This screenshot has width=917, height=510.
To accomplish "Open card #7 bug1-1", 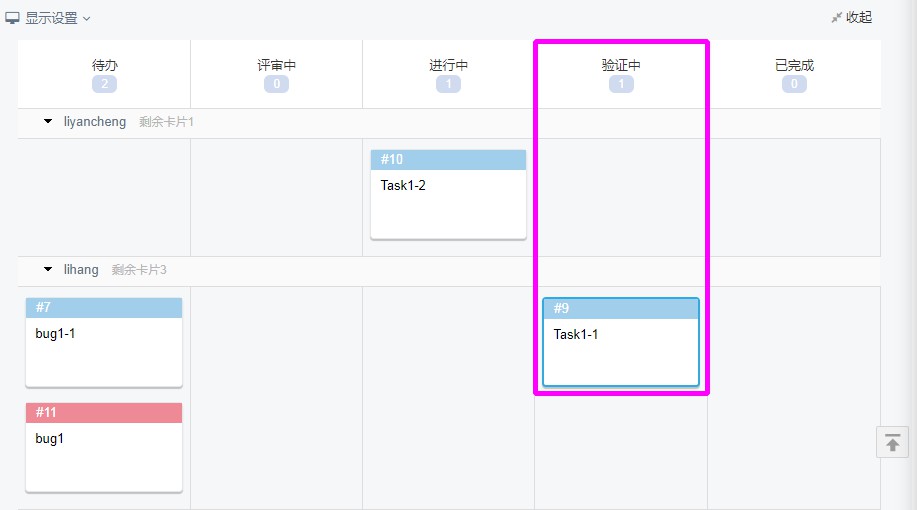I will (104, 342).
